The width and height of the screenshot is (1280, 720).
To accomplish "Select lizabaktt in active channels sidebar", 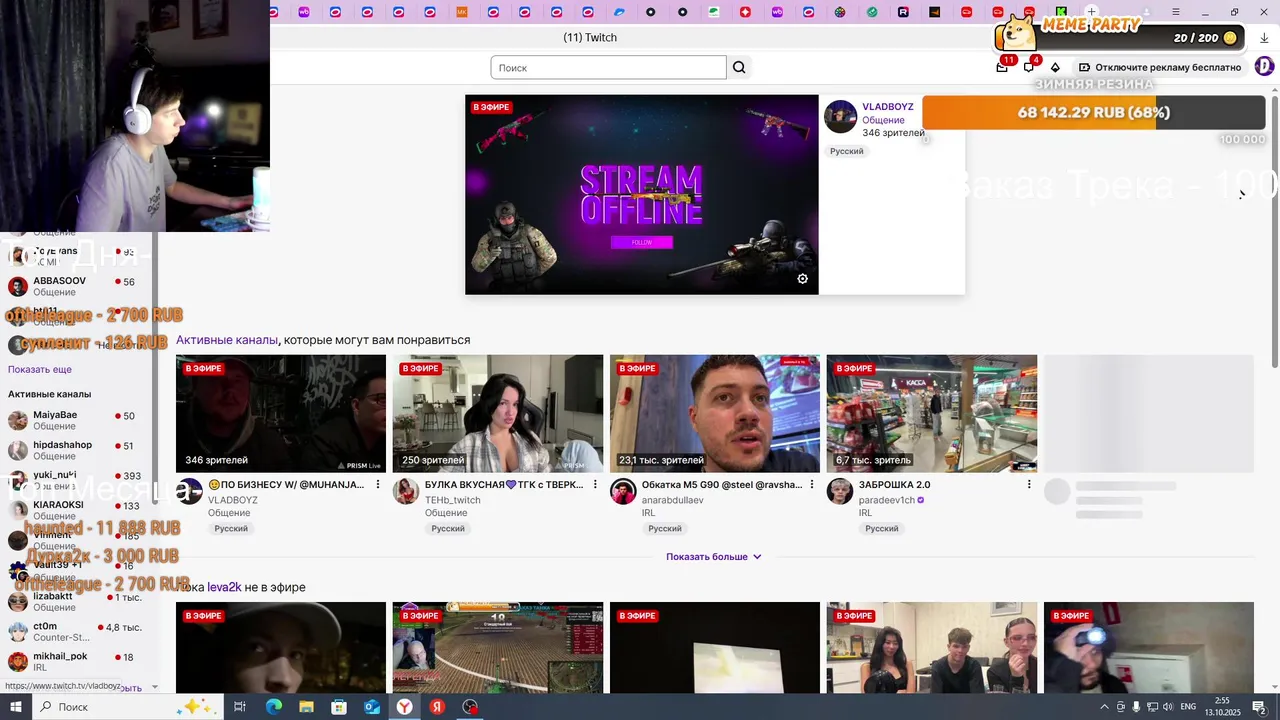I will (78, 601).
